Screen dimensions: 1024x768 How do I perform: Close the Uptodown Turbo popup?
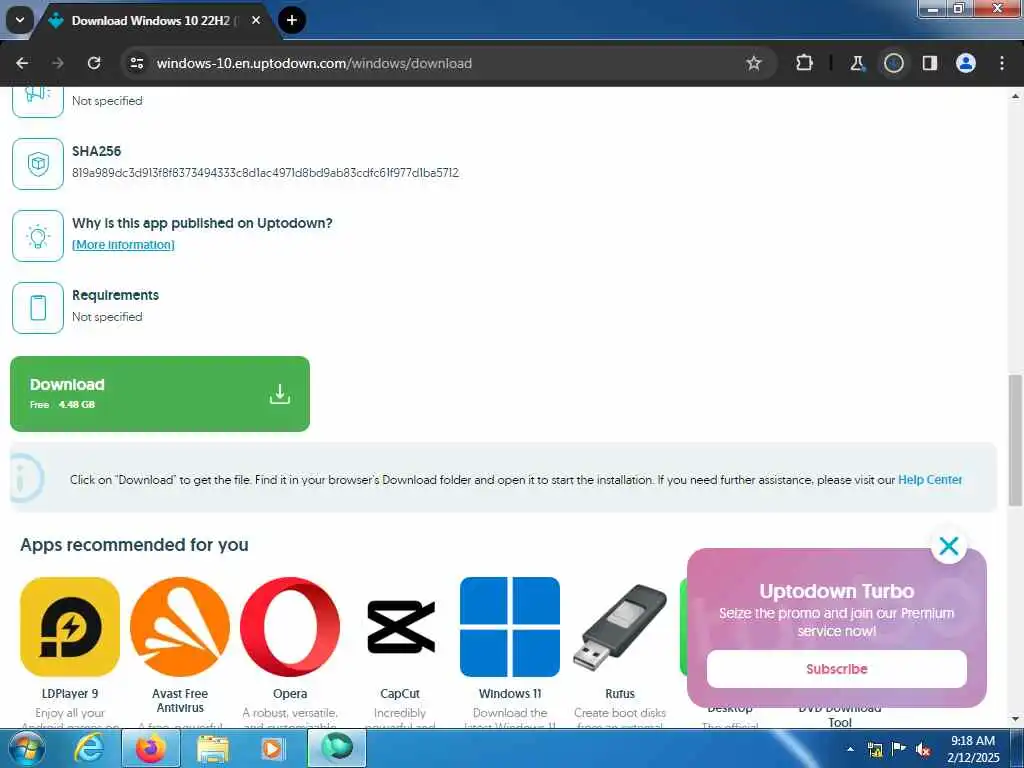[x=949, y=546]
